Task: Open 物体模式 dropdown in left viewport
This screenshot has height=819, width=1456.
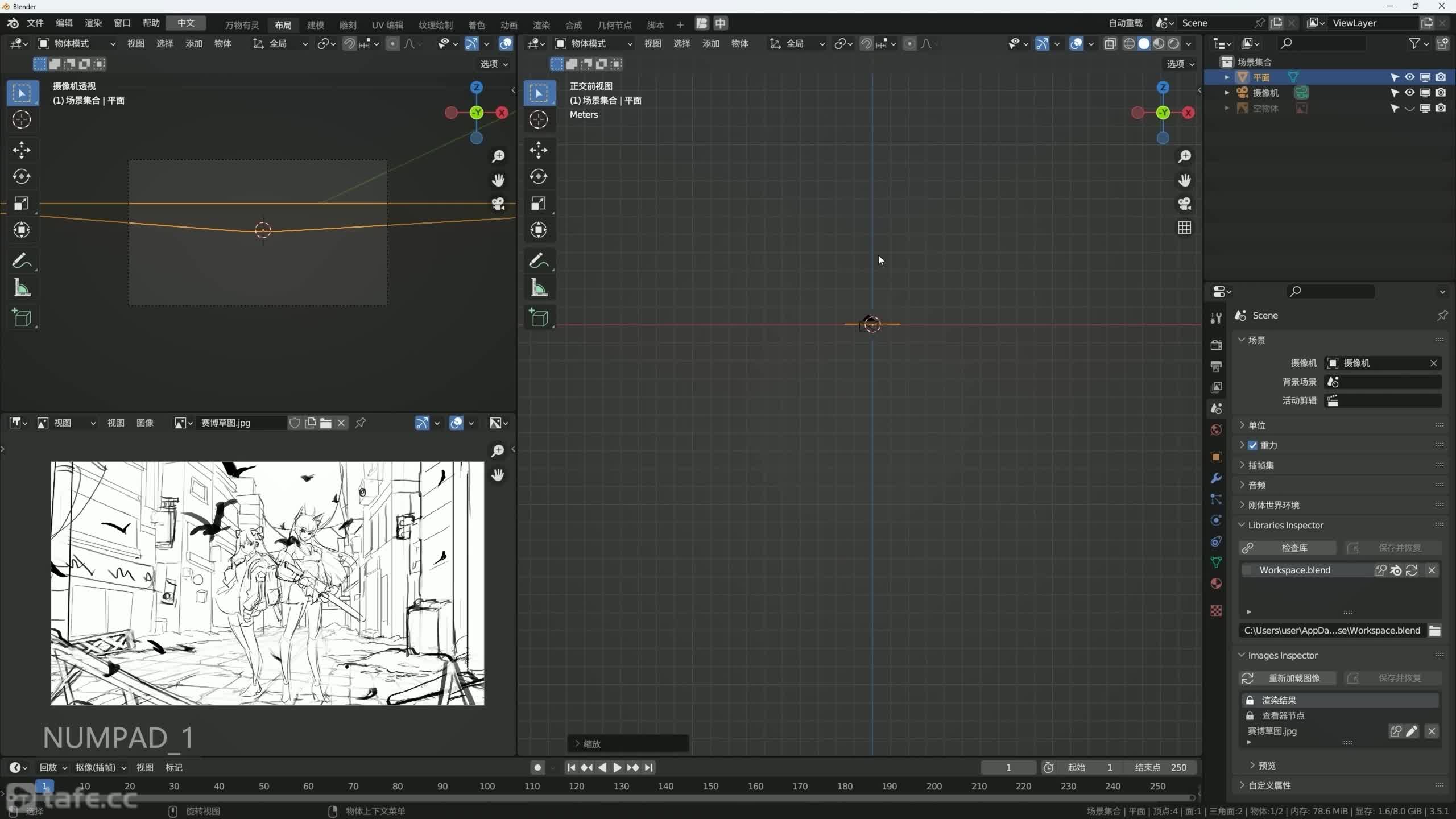Action: point(77,44)
